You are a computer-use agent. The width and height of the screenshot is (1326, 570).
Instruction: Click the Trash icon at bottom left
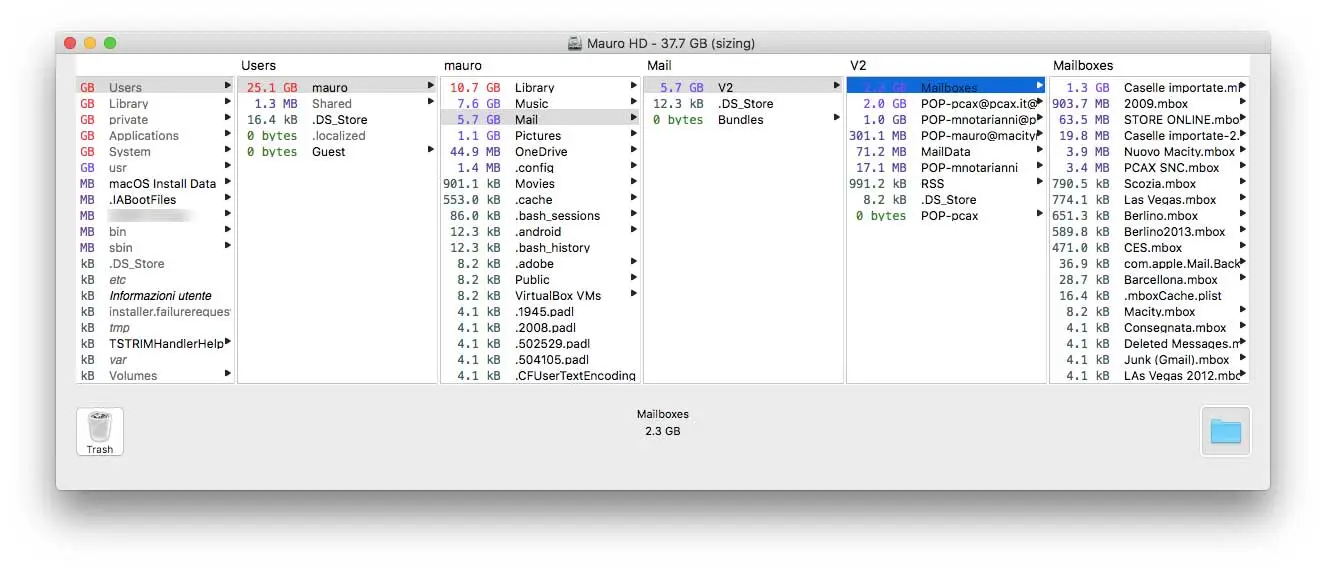point(100,432)
